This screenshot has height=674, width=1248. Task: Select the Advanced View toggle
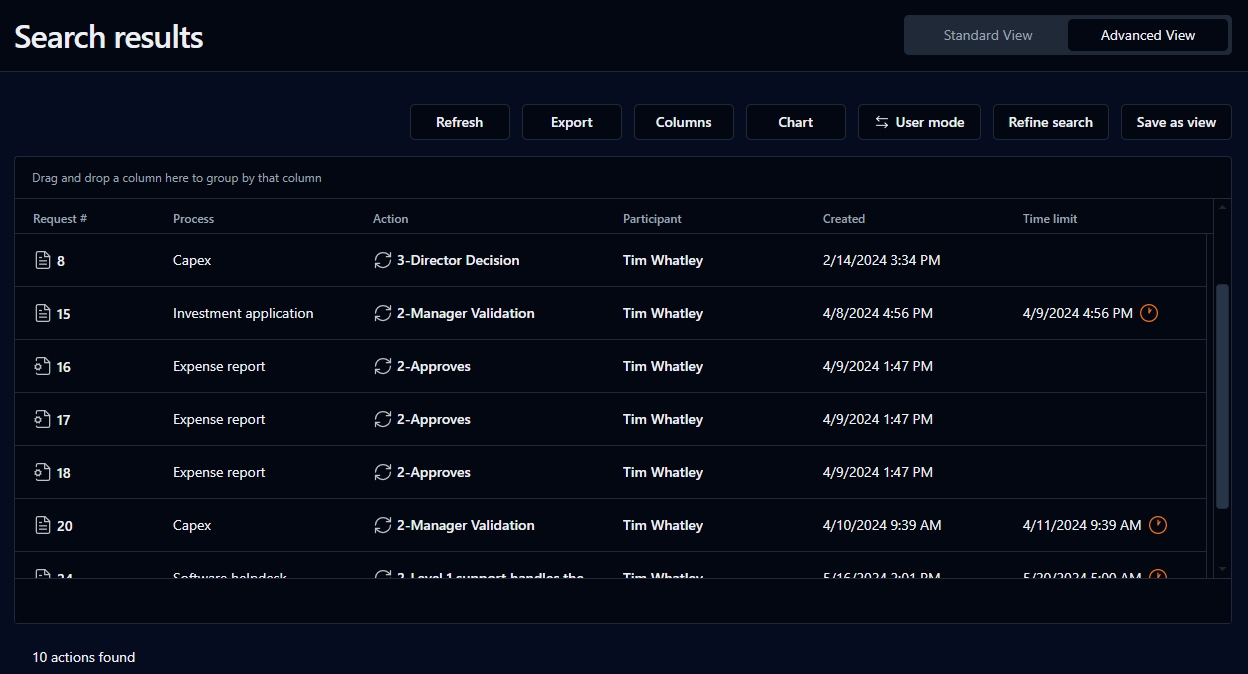[1147, 35]
